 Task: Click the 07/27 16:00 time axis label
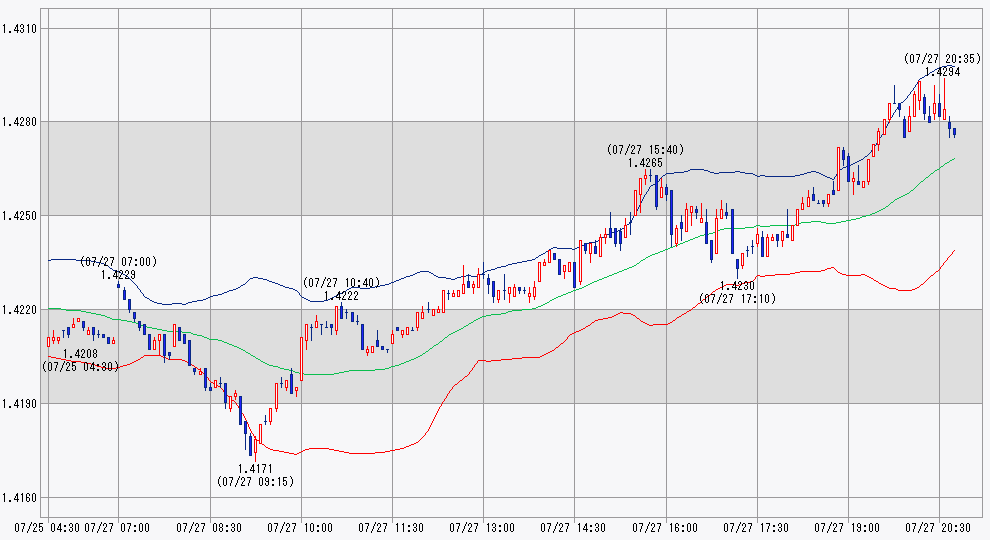pos(665,527)
